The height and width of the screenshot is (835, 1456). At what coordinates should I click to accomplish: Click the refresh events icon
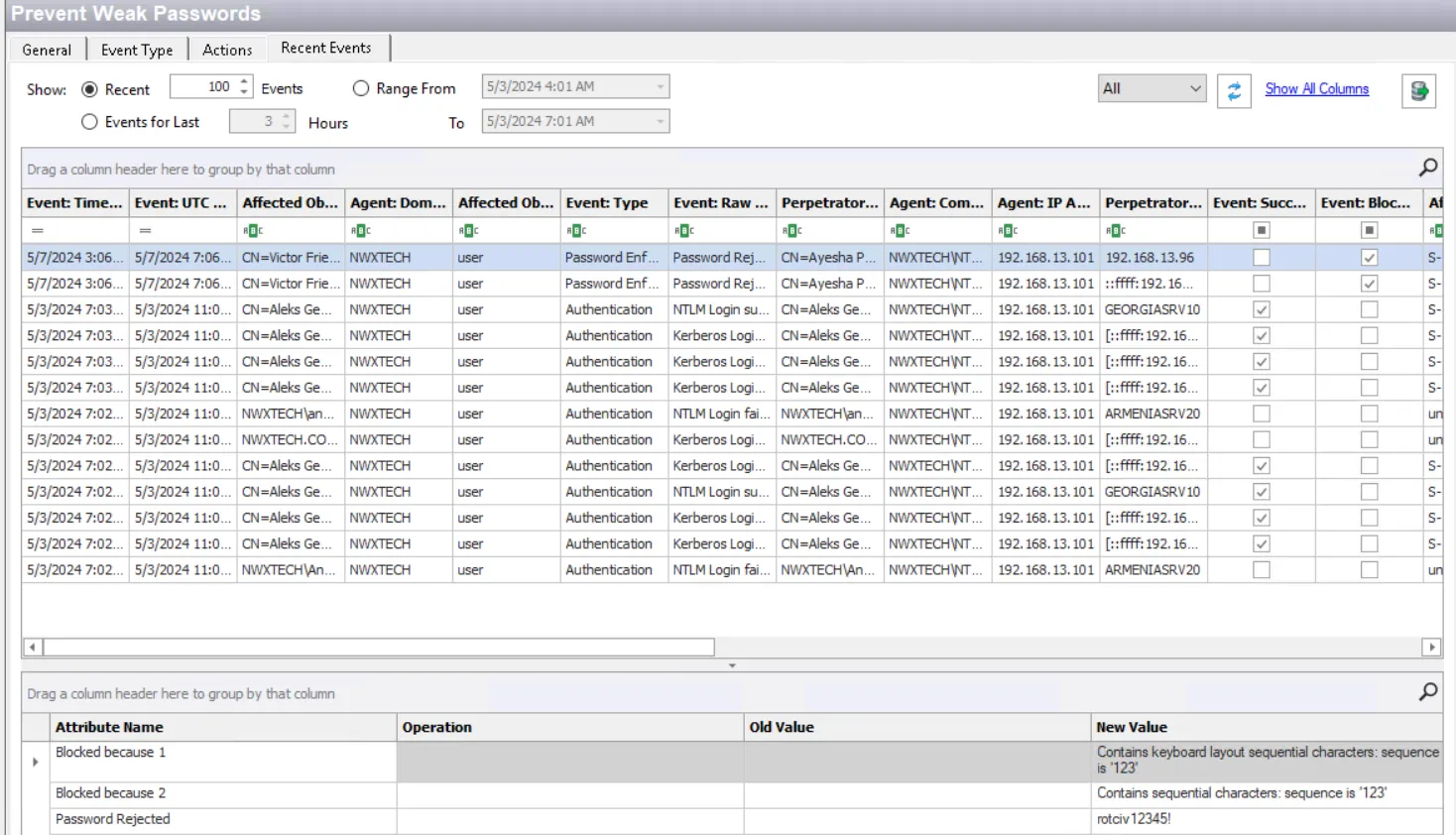1234,91
